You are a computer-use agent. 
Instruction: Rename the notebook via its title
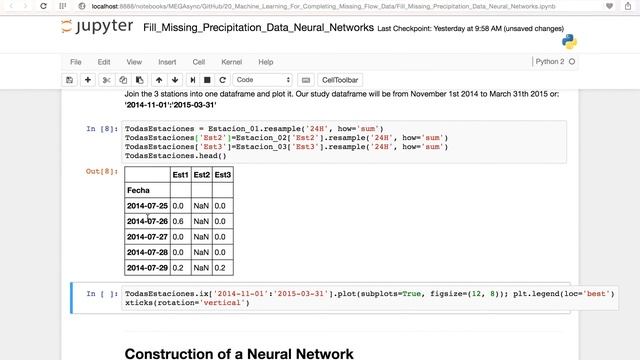258,27
